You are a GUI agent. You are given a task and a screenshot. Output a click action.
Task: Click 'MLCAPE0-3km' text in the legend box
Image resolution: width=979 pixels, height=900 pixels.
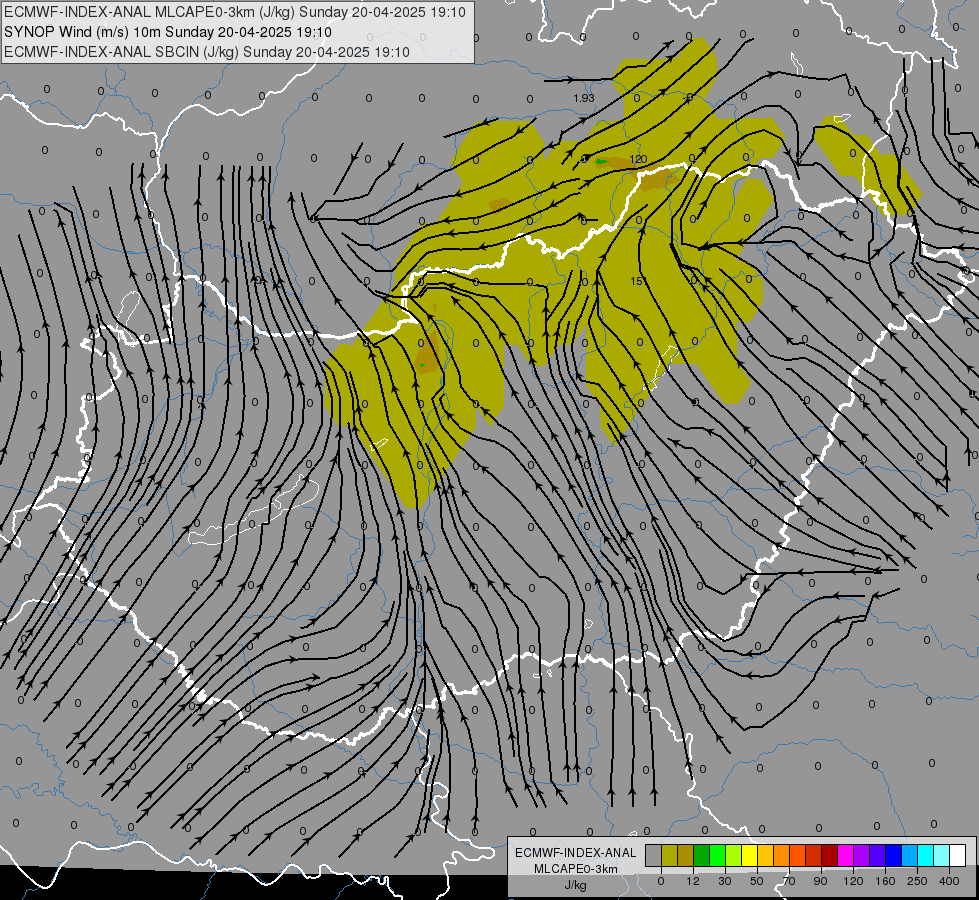click(x=575, y=869)
